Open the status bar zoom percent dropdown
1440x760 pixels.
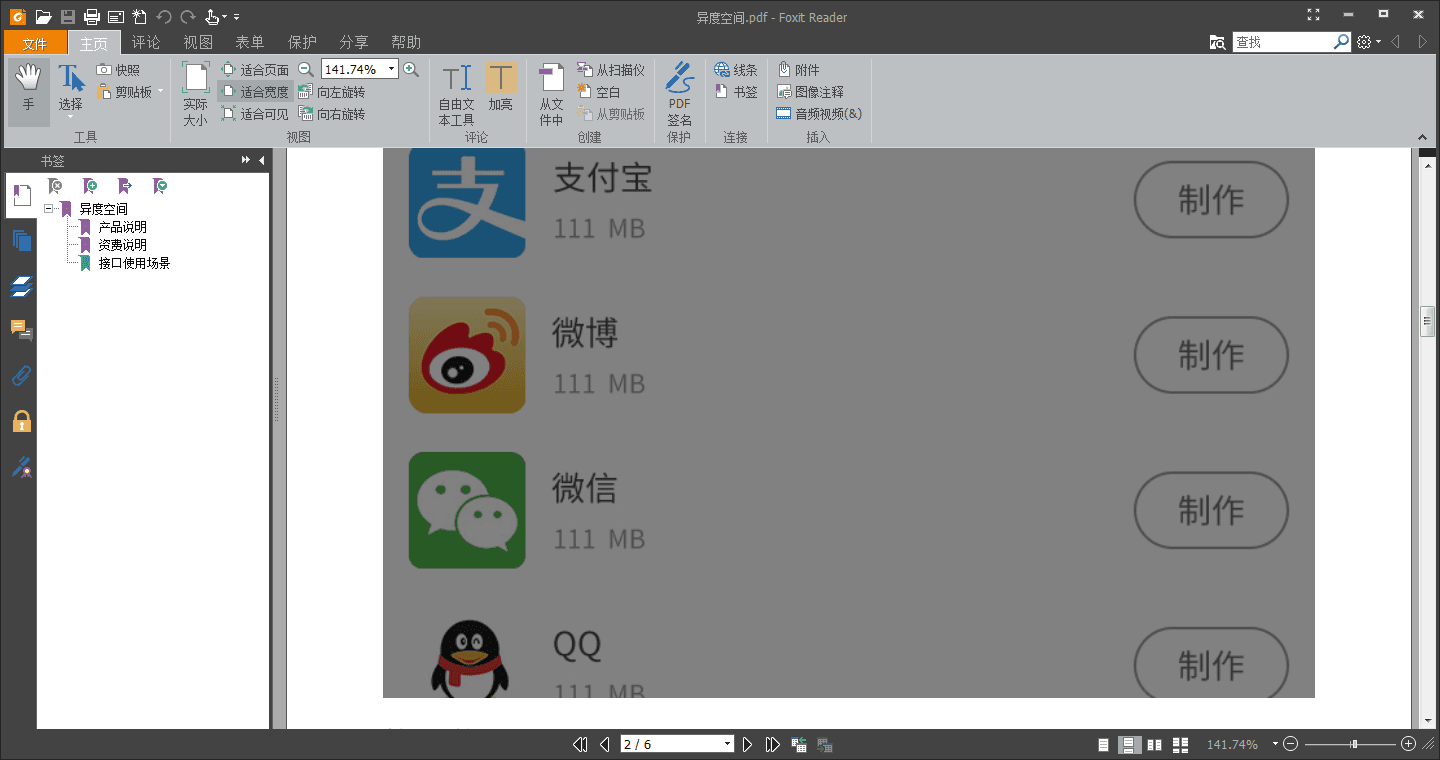[x=1274, y=744]
